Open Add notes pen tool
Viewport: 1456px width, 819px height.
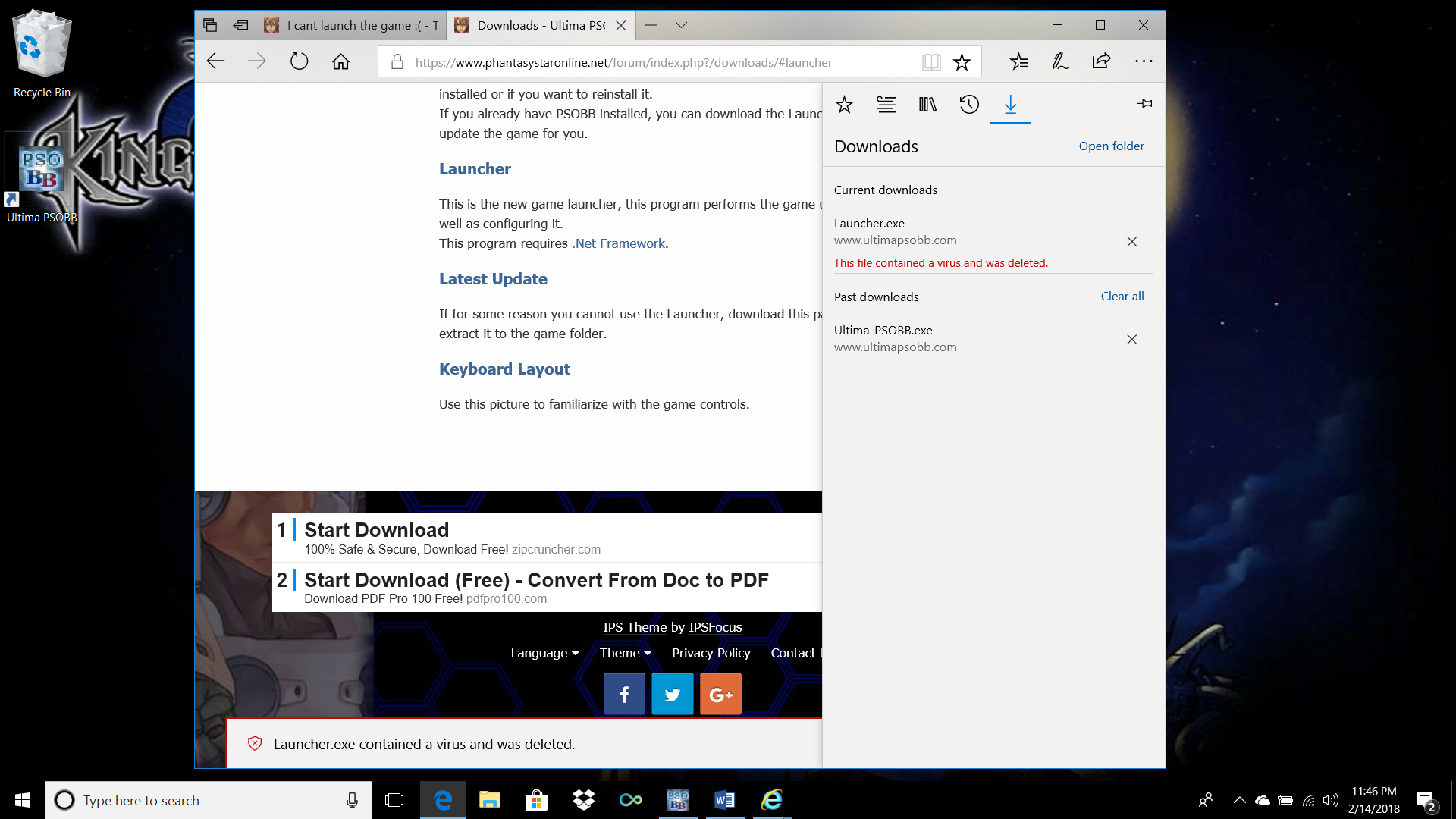tap(1060, 61)
